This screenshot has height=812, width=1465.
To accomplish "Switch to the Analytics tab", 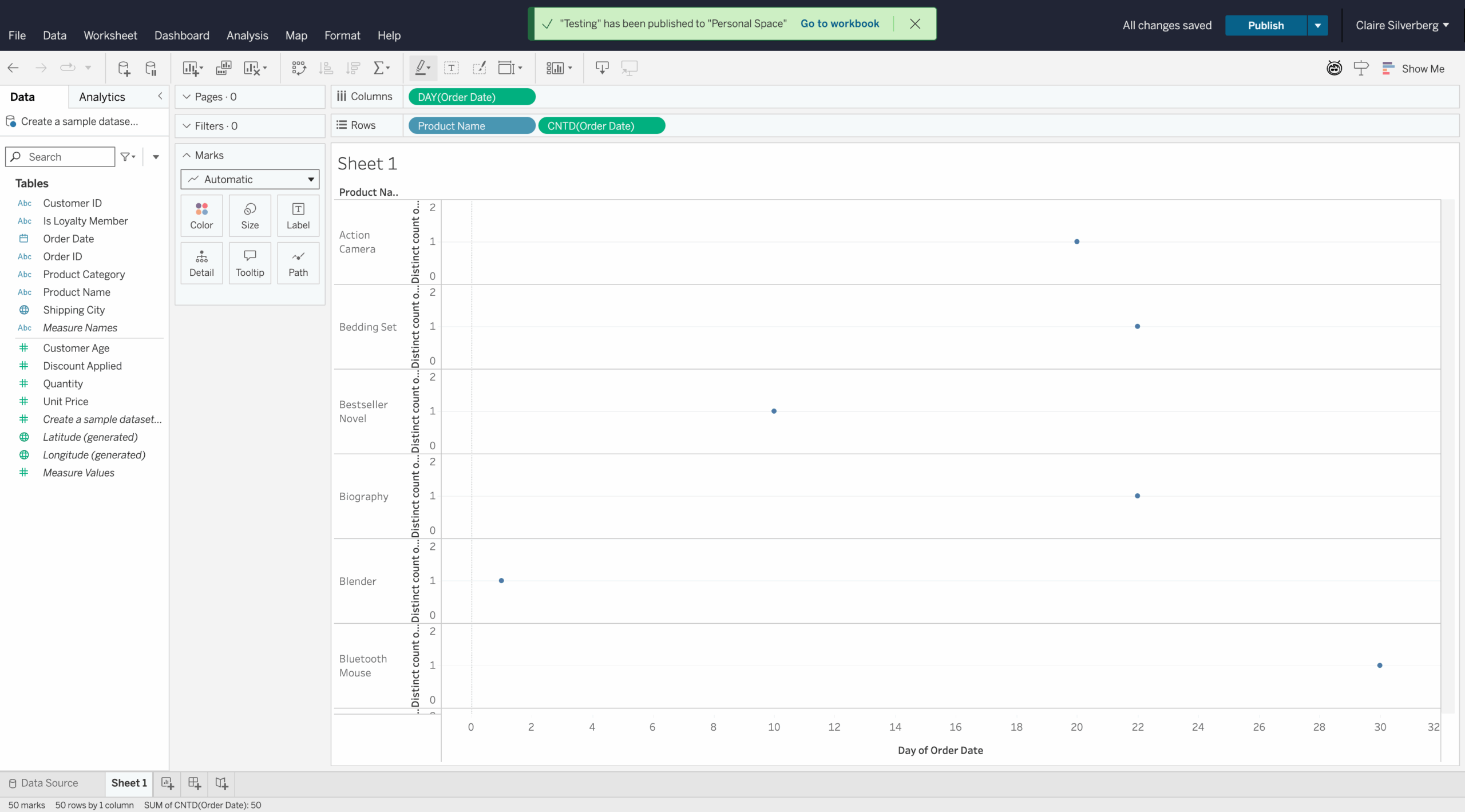I will (102, 97).
